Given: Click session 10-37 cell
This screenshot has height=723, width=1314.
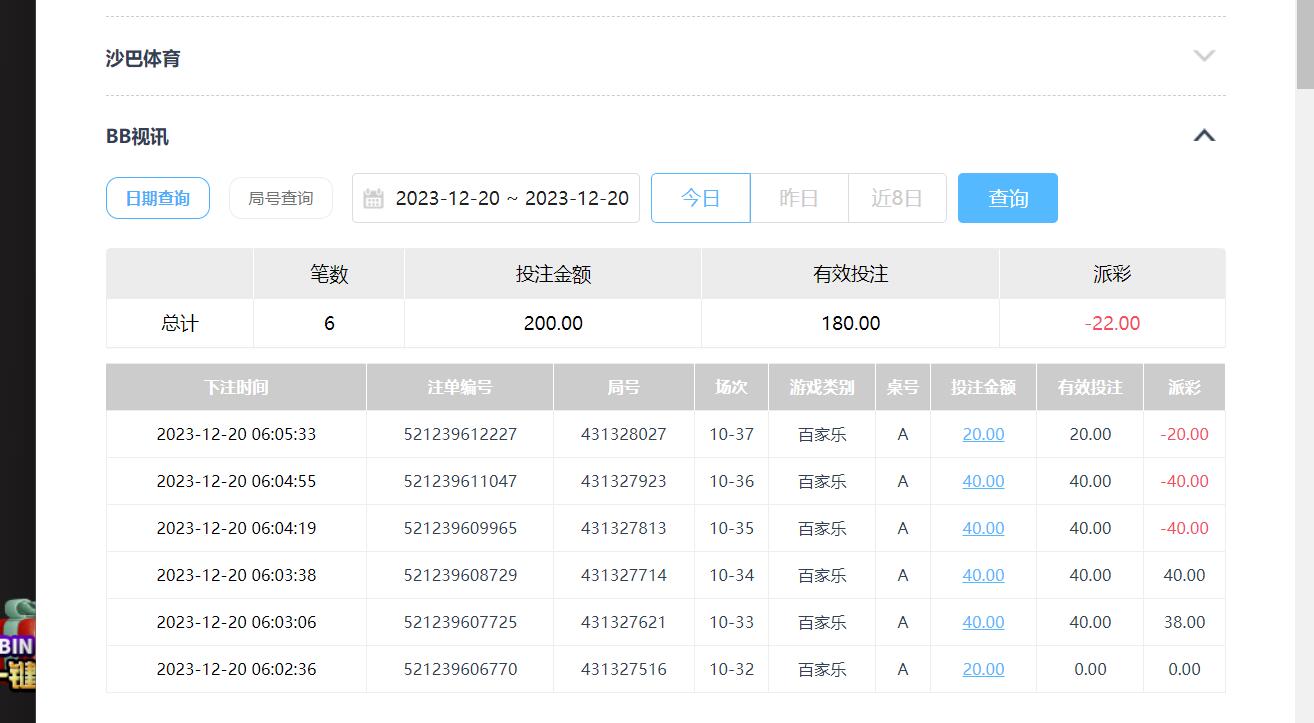Looking at the screenshot, I should tap(731, 434).
